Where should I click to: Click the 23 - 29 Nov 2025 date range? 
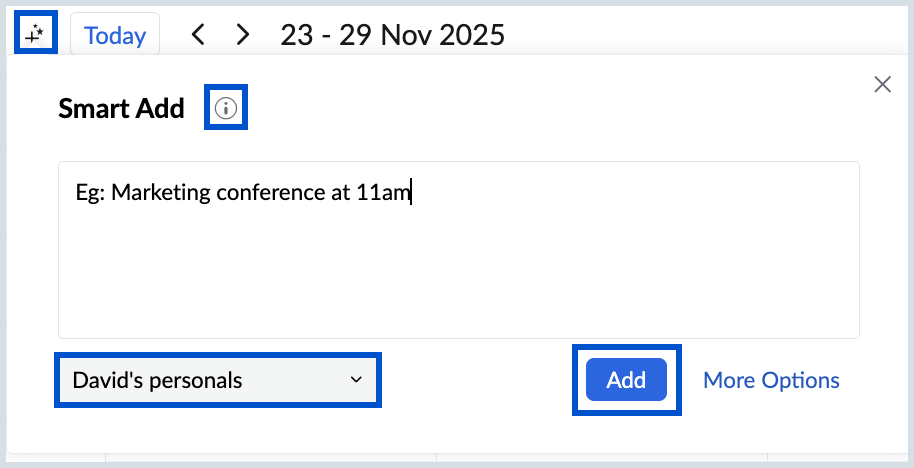392,36
